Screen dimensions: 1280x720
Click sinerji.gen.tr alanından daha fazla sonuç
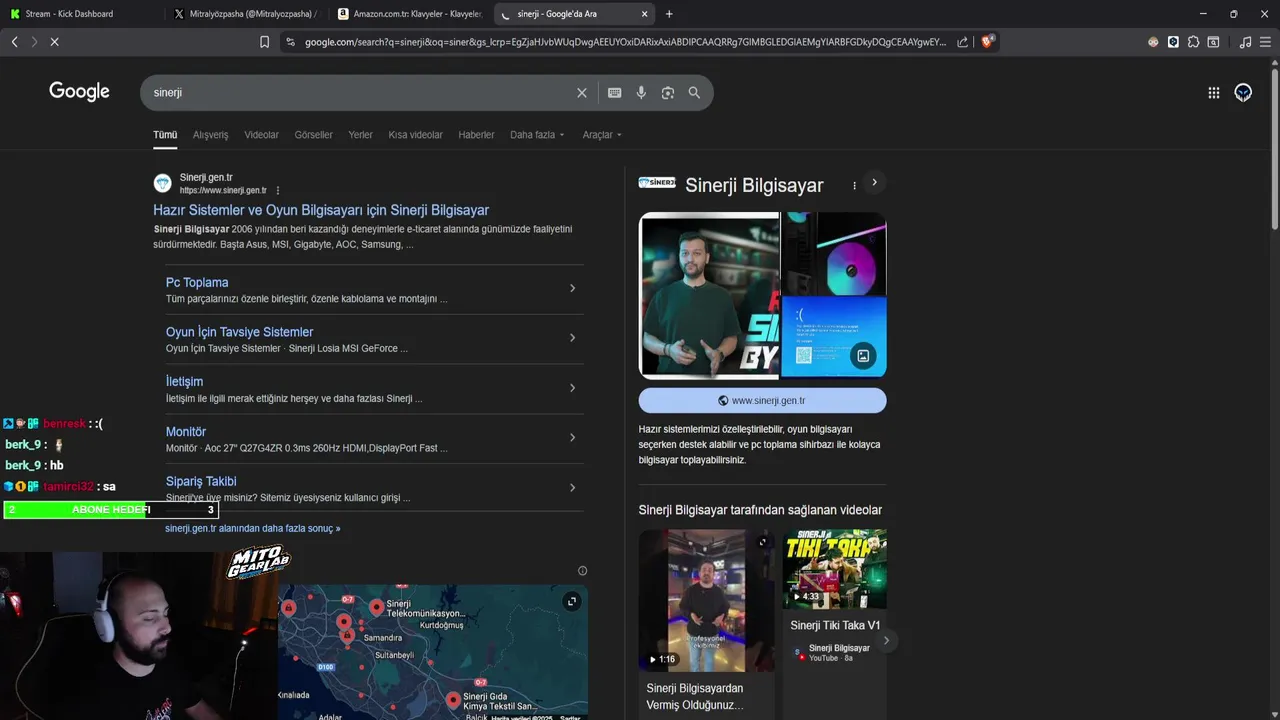click(x=253, y=528)
